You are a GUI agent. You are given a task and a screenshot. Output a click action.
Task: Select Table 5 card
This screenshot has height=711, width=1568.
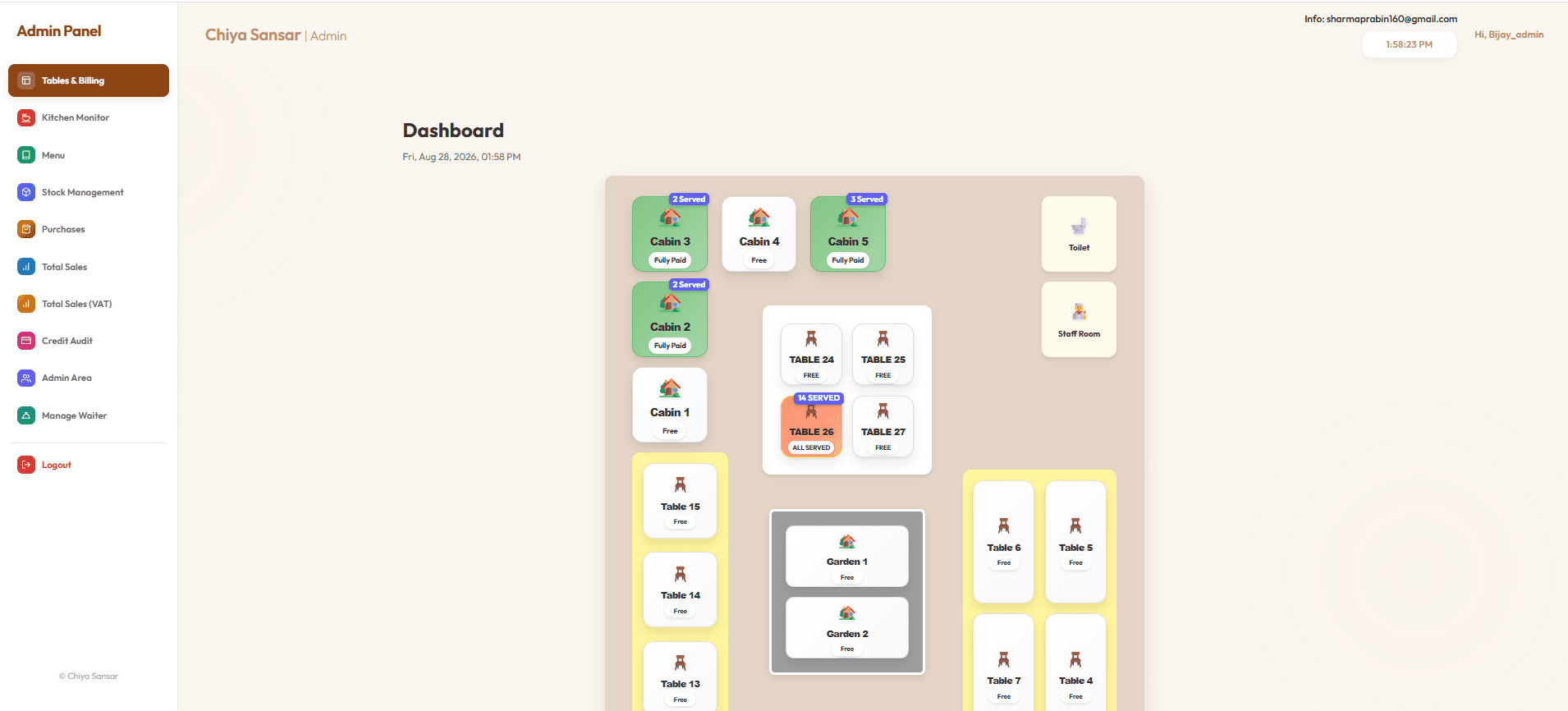[x=1075, y=542]
